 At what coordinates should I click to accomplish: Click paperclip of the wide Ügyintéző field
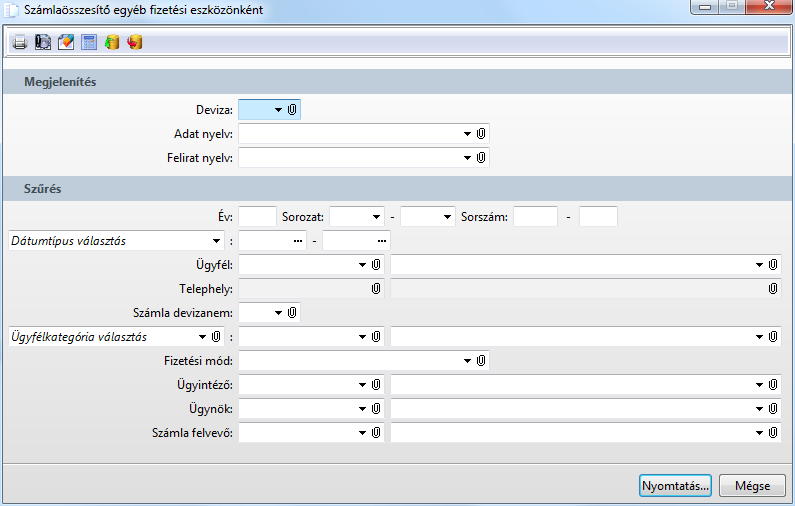pos(773,385)
